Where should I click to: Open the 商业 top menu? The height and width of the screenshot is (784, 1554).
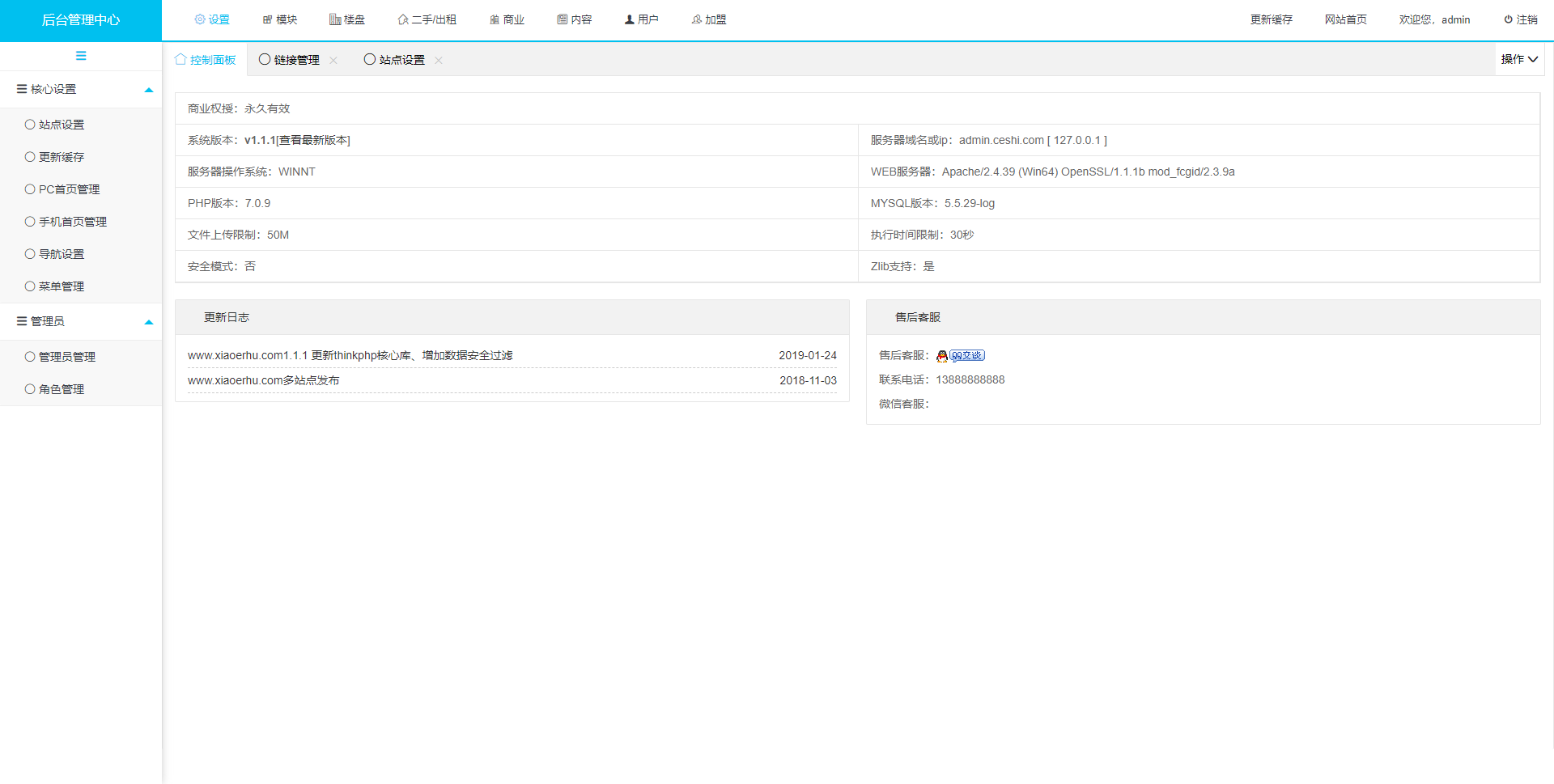point(507,19)
